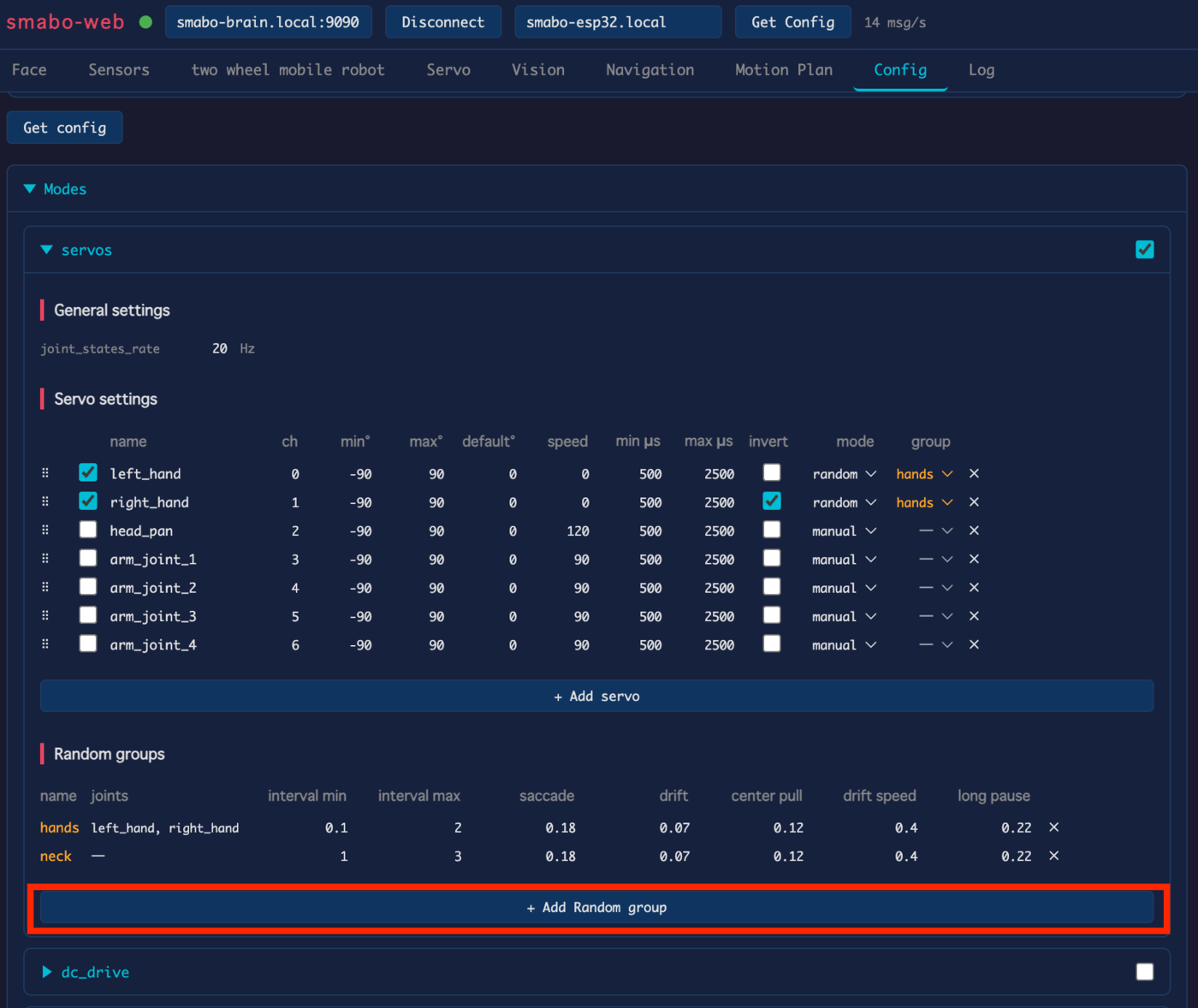Remove the left_hand servo row
1198x1008 pixels.
[x=974, y=473]
